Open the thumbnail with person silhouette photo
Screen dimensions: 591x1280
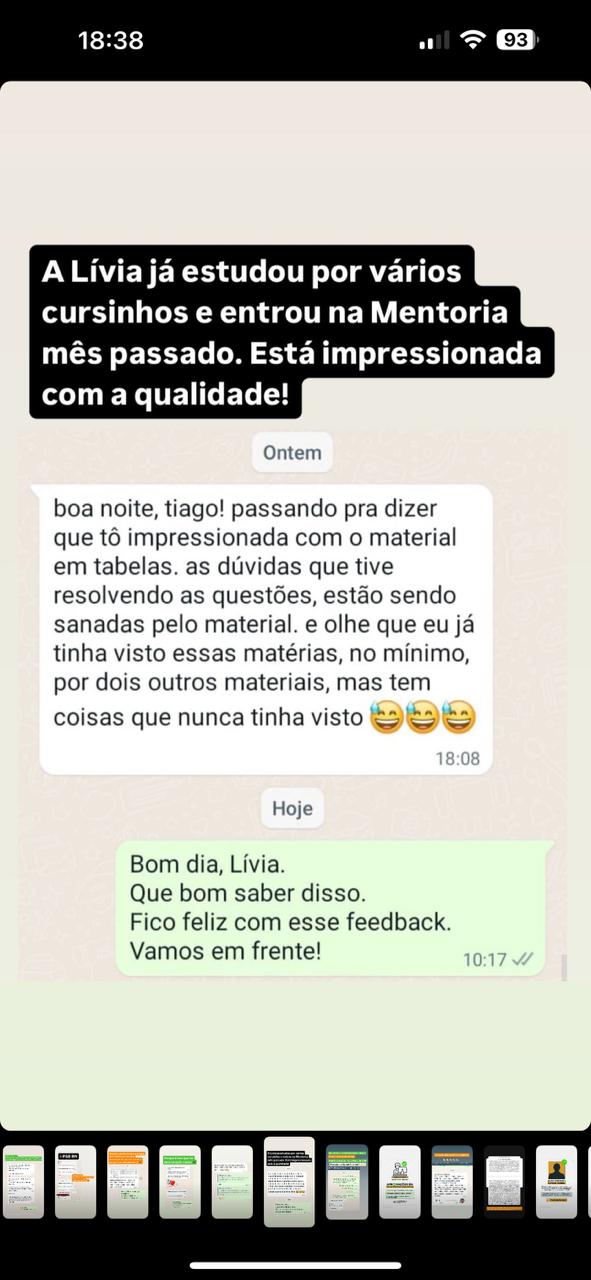(556, 1182)
